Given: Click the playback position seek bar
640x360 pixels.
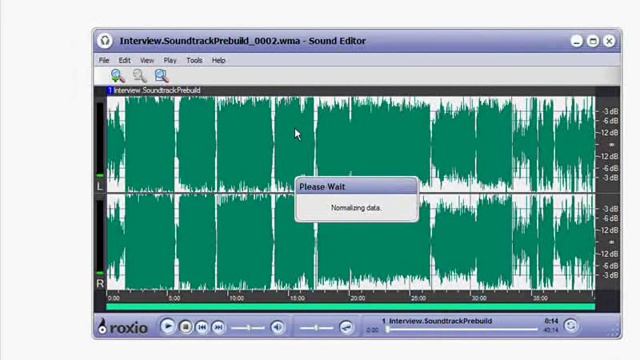Looking at the screenshot, I should [462, 329].
